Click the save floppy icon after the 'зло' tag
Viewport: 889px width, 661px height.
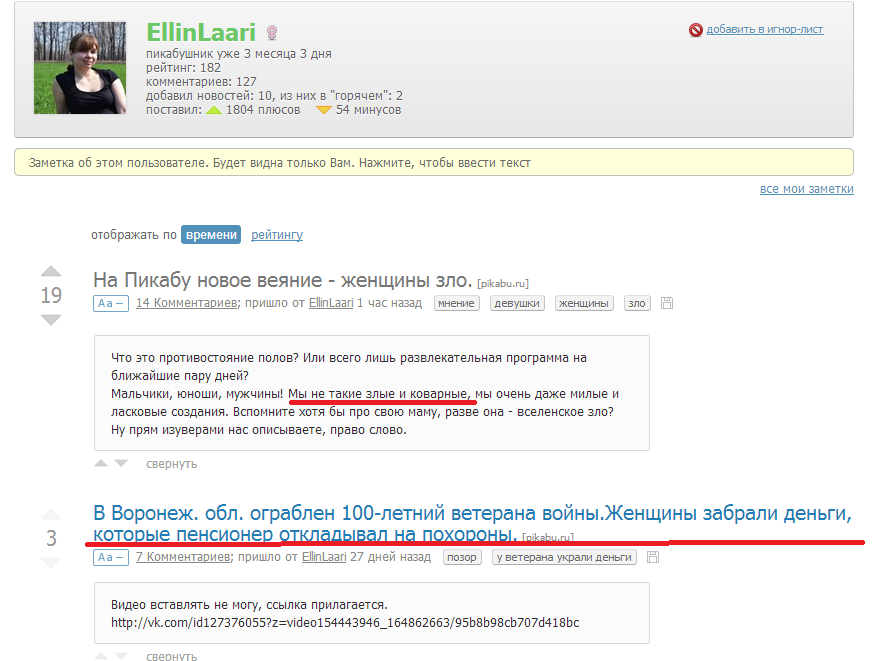(667, 303)
